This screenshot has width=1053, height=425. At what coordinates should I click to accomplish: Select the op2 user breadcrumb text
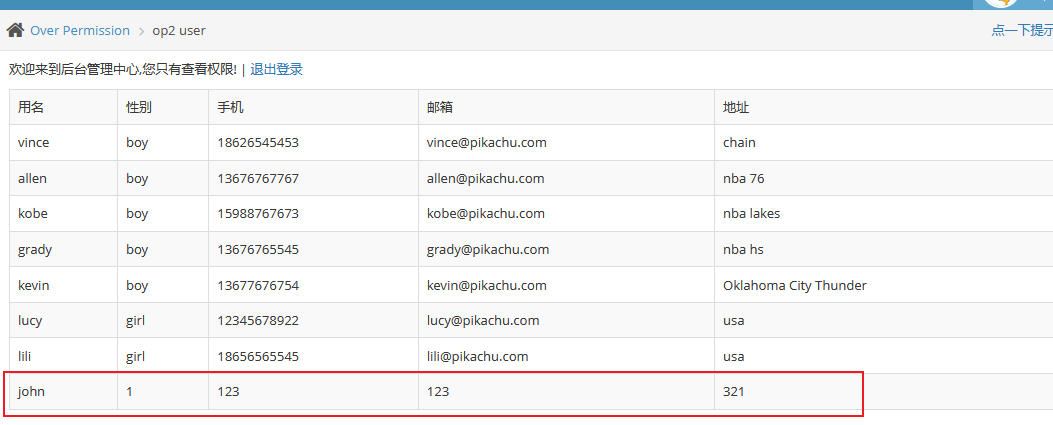click(179, 30)
